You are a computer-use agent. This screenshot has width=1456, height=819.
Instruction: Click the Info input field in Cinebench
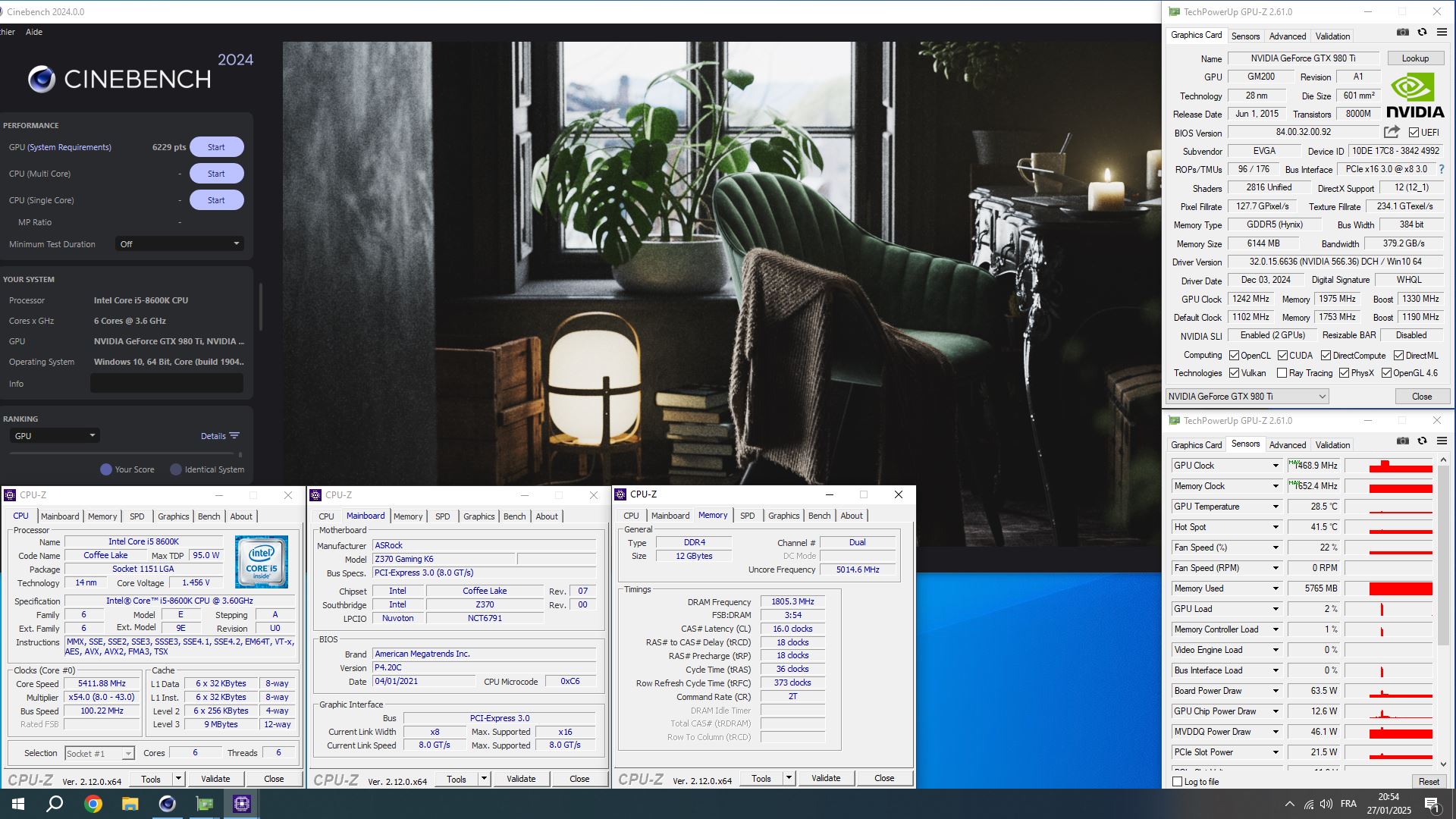(167, 384)
